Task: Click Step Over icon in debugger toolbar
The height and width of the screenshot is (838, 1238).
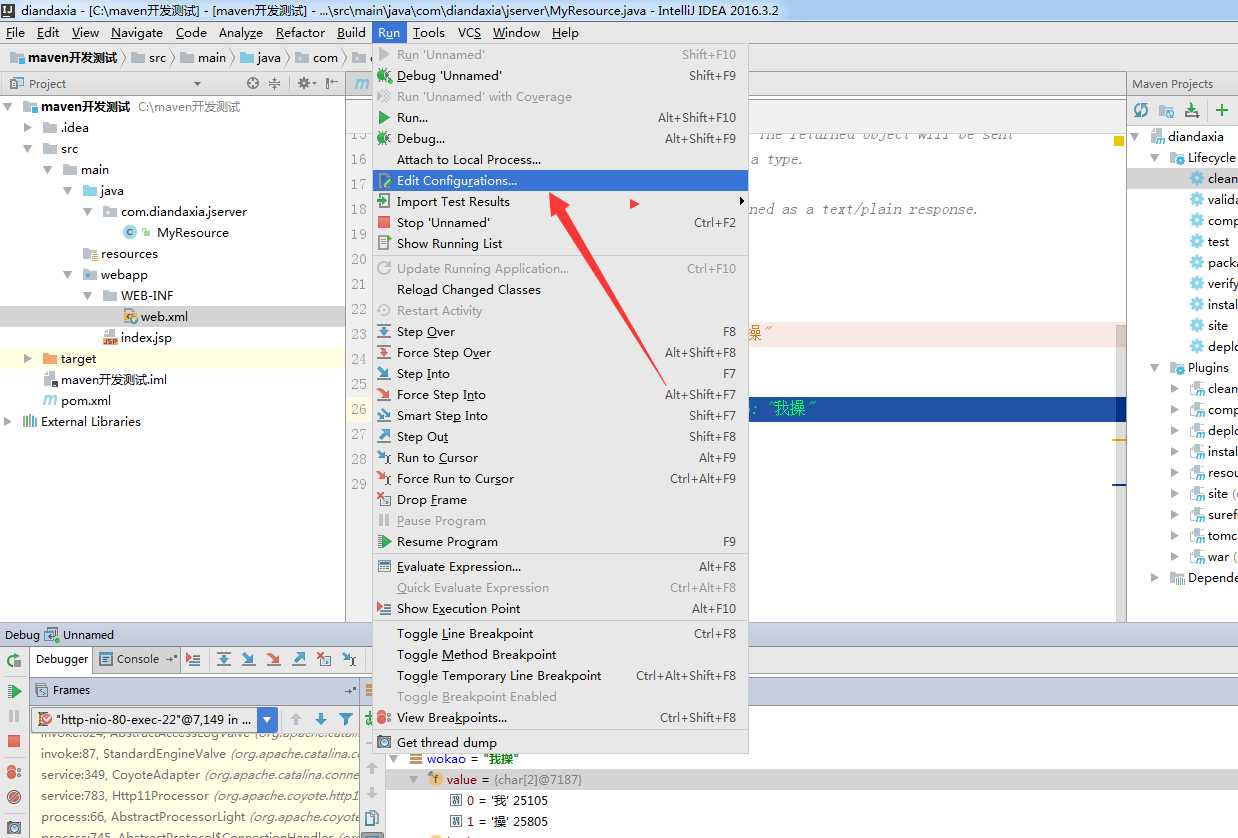Action: pyautogui.click(x=223, y=660)
